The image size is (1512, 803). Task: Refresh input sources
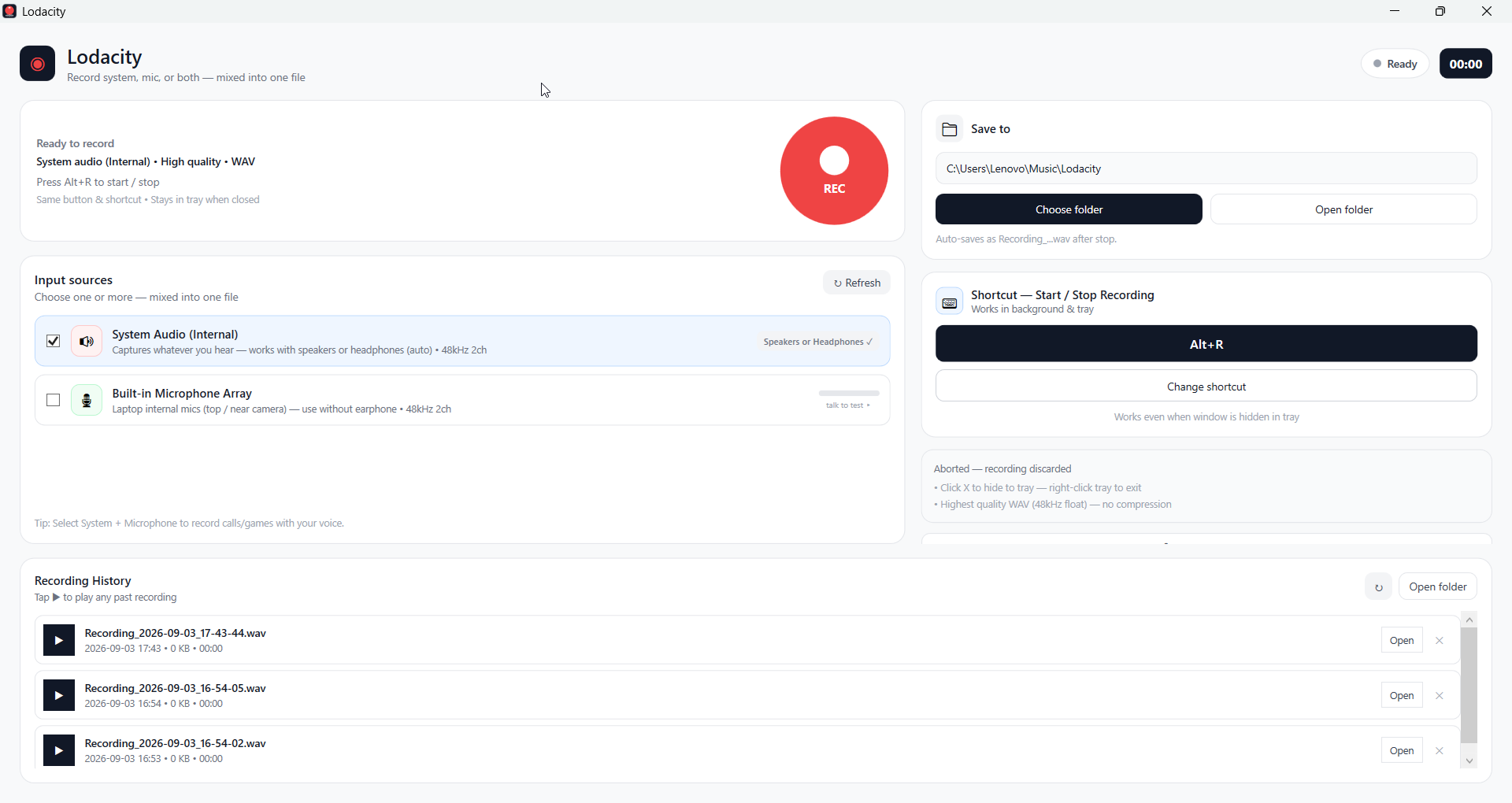pyautogui.click(x=857, y=283)
